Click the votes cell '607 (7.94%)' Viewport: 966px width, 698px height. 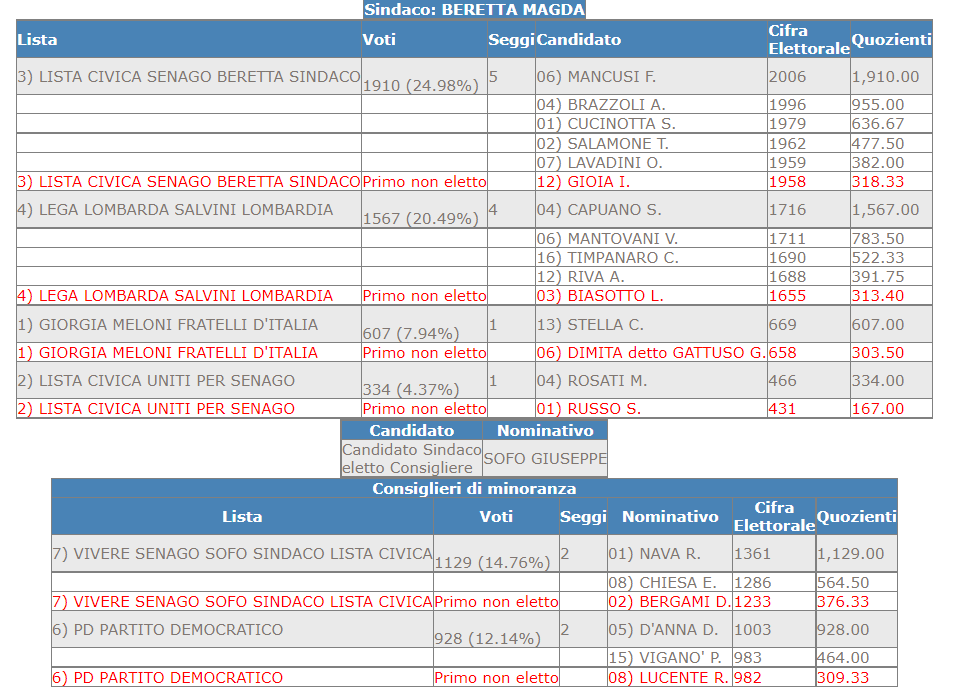(410, 333)
